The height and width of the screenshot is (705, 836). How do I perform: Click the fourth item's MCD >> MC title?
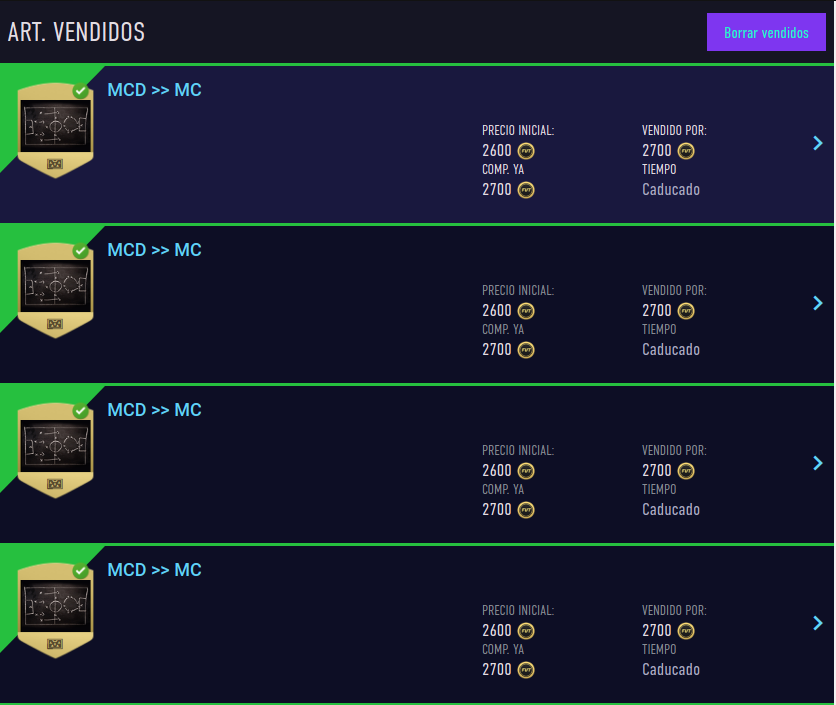(x=154, y=570)
